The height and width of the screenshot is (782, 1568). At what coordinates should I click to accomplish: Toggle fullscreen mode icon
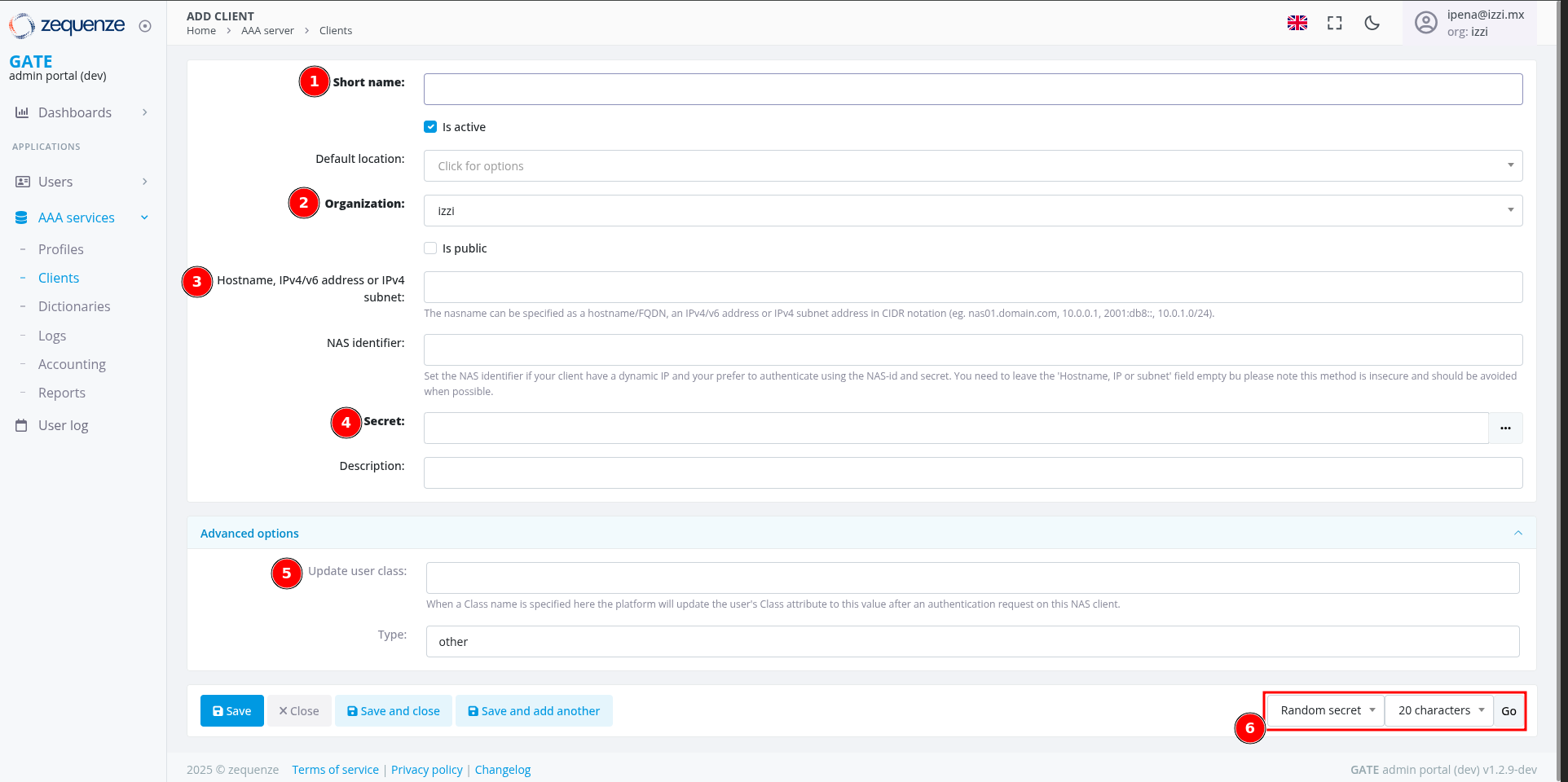tap(1334, 23)
